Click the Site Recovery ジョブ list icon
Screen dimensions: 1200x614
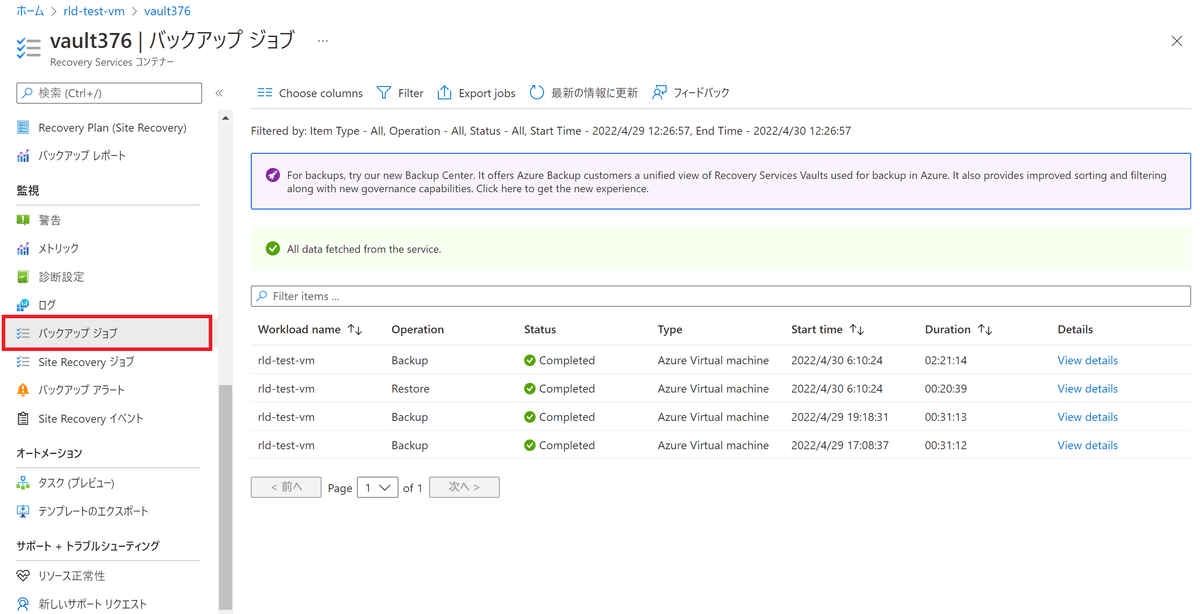point(23,362)
